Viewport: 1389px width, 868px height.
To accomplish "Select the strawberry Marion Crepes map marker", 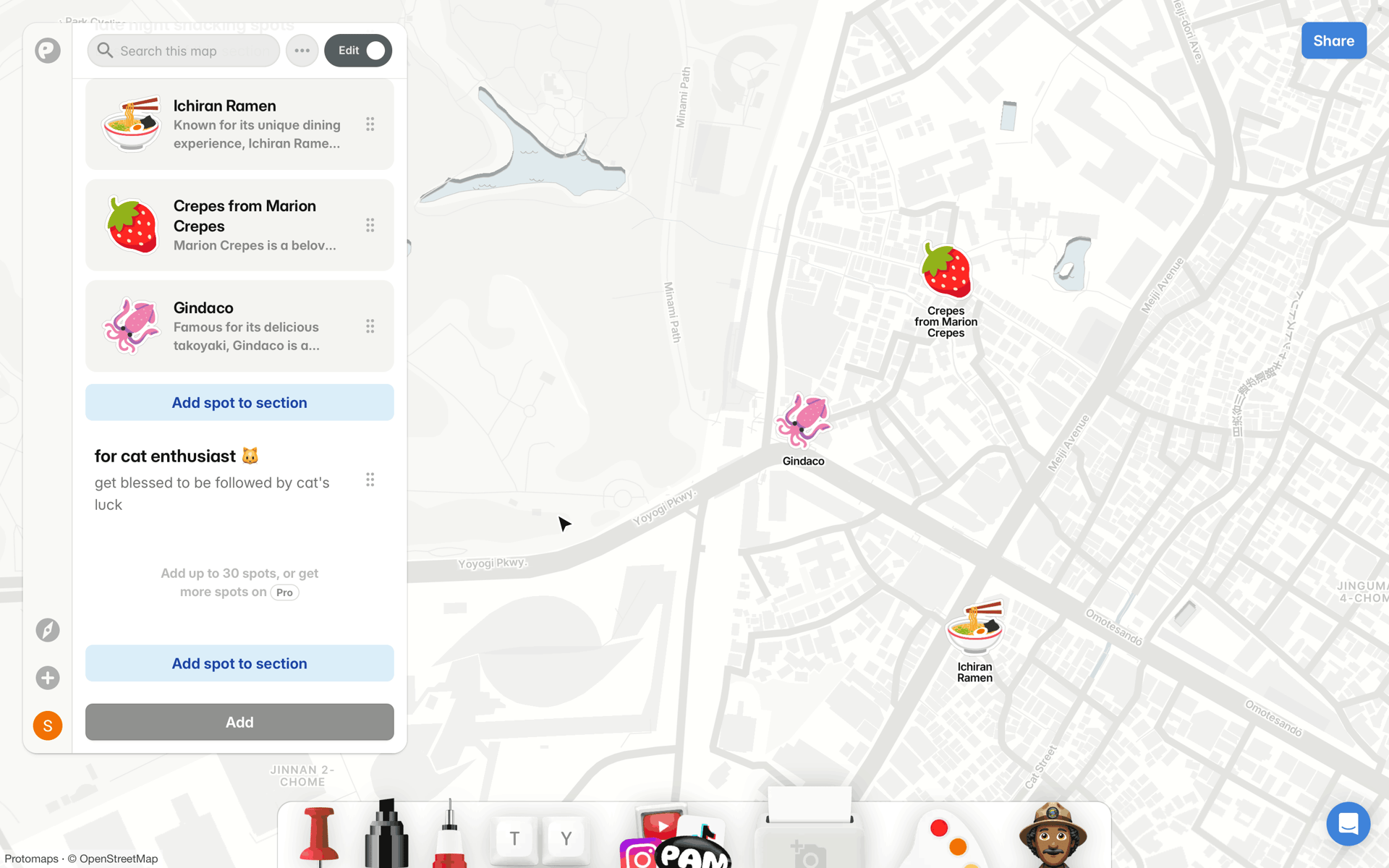I will [x=946, y=271].
